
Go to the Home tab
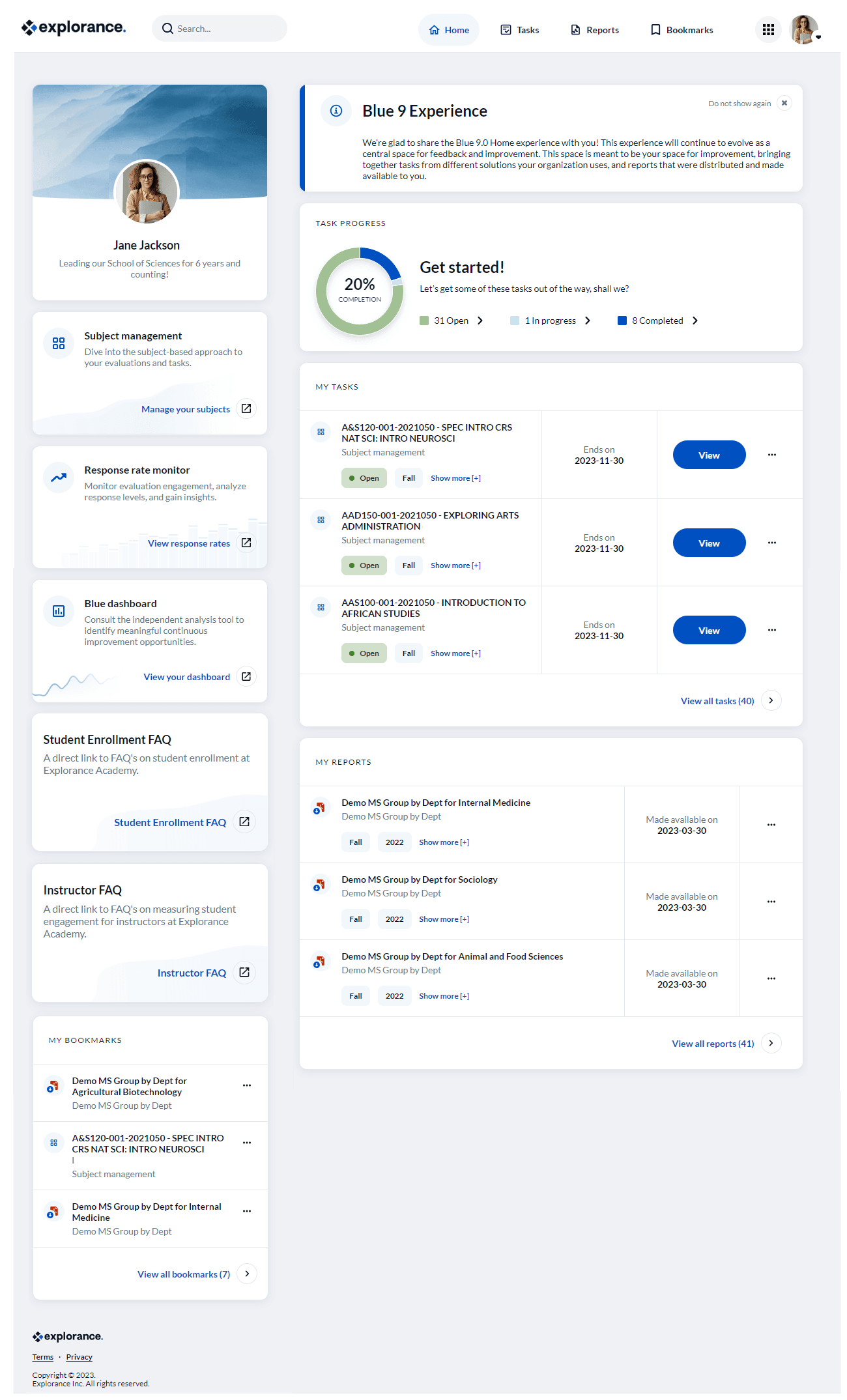tap(449, 30)
